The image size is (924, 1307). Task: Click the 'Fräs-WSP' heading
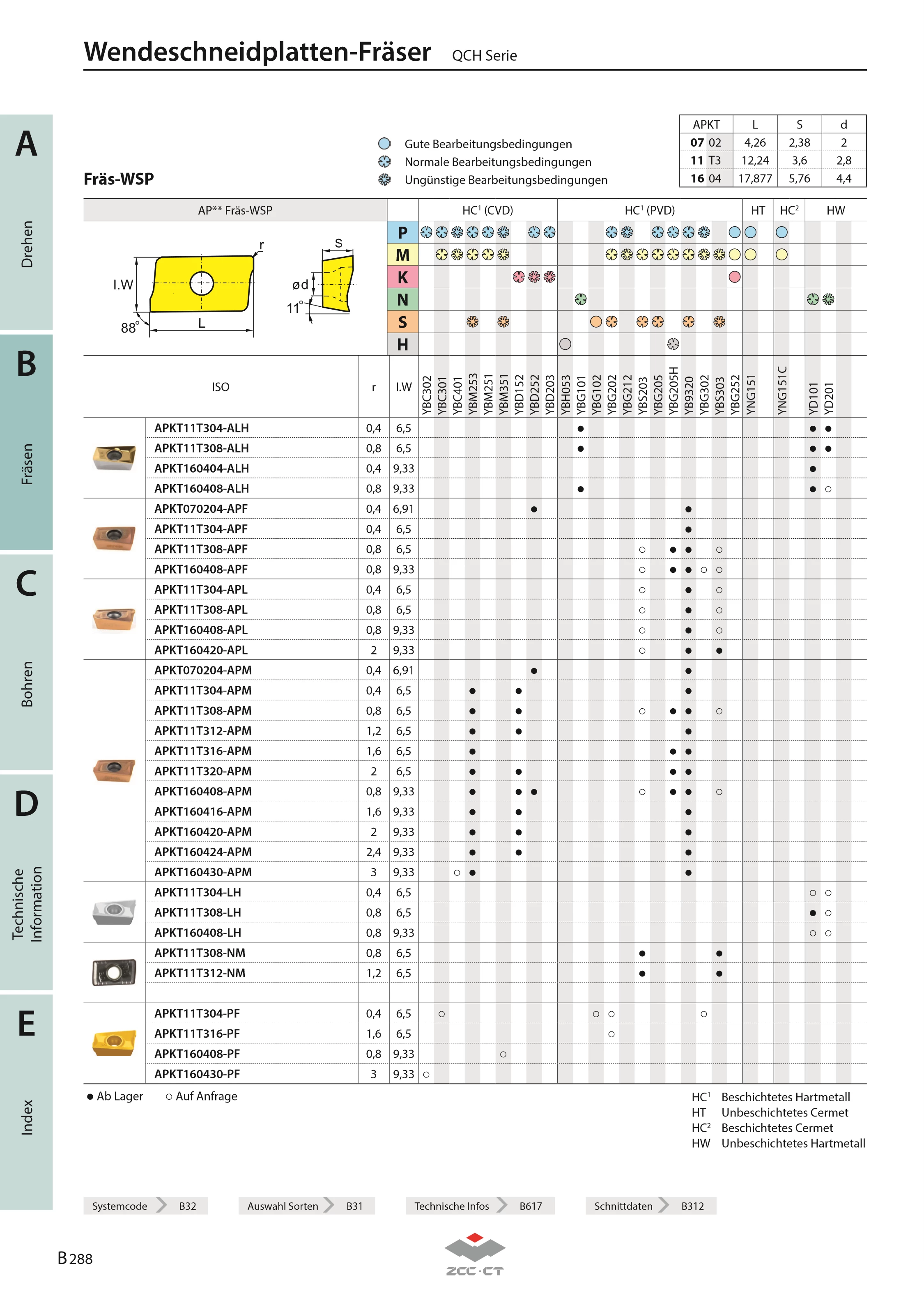tap(118, 179)
